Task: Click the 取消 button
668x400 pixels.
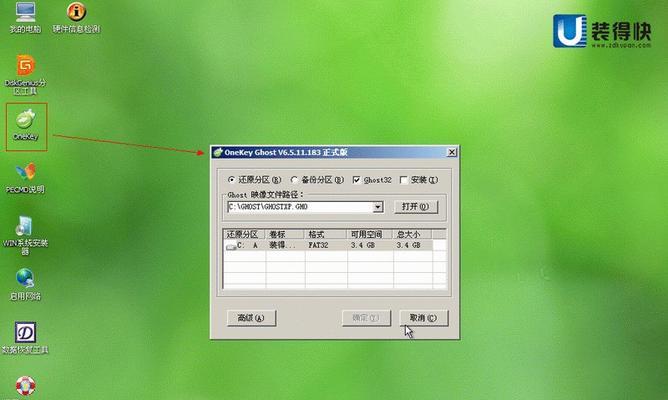Action: click(x=423, y=318)
